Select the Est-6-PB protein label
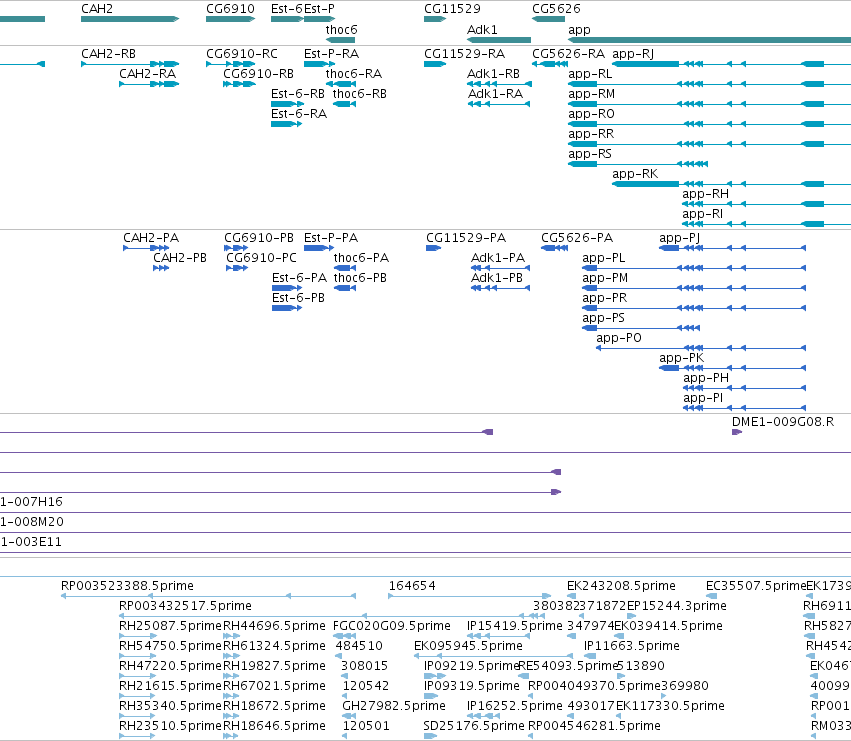This screenshot has height=741, width=851. click(298, 298)
